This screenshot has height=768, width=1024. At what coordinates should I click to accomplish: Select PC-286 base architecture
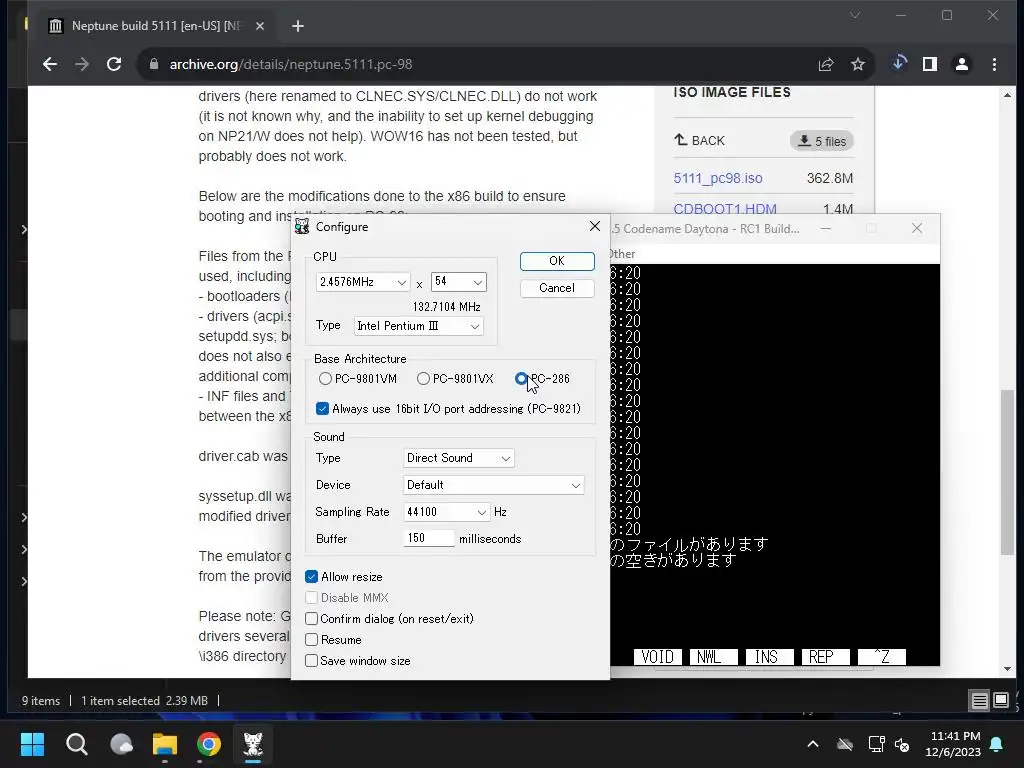click(542, 379)
